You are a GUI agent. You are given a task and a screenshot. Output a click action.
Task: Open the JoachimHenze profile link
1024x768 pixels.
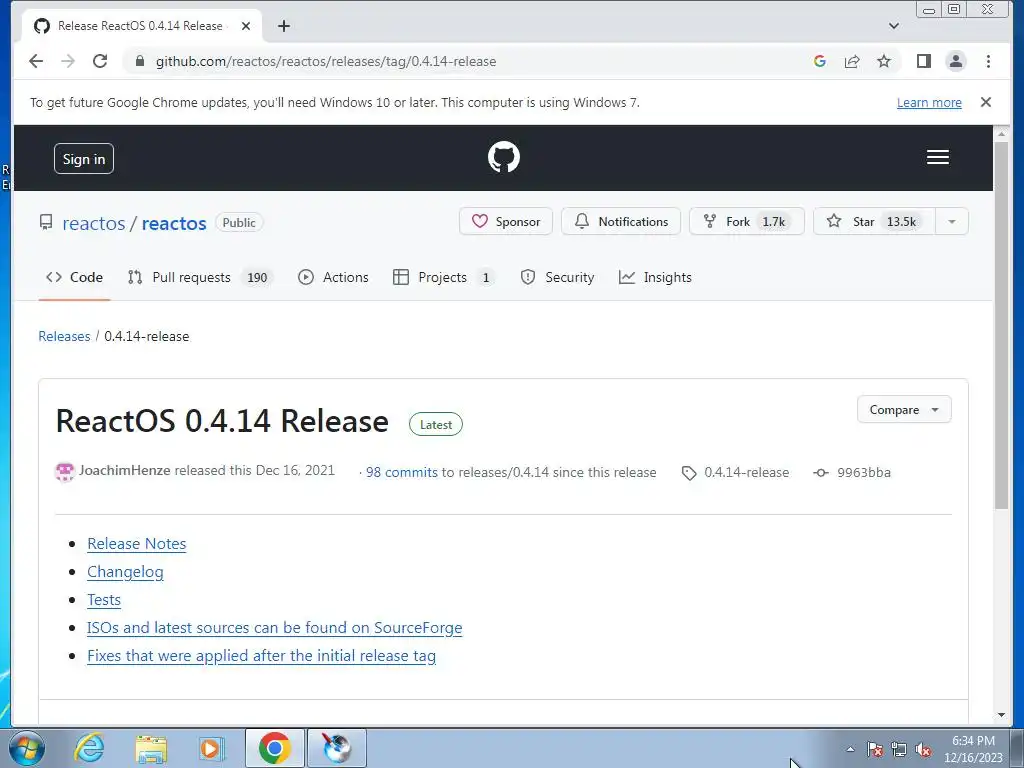tap(125, 470)
